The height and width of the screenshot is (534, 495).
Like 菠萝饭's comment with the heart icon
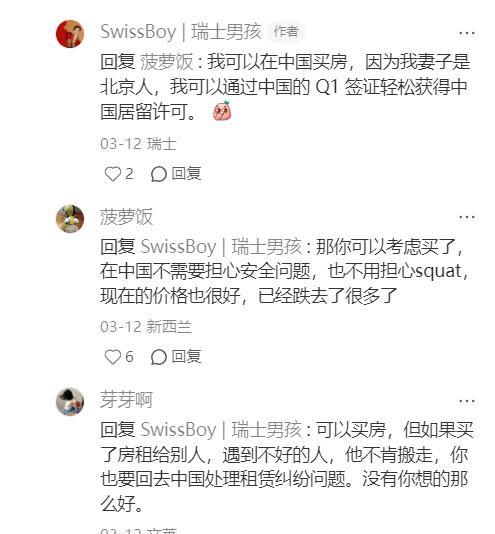112,357
